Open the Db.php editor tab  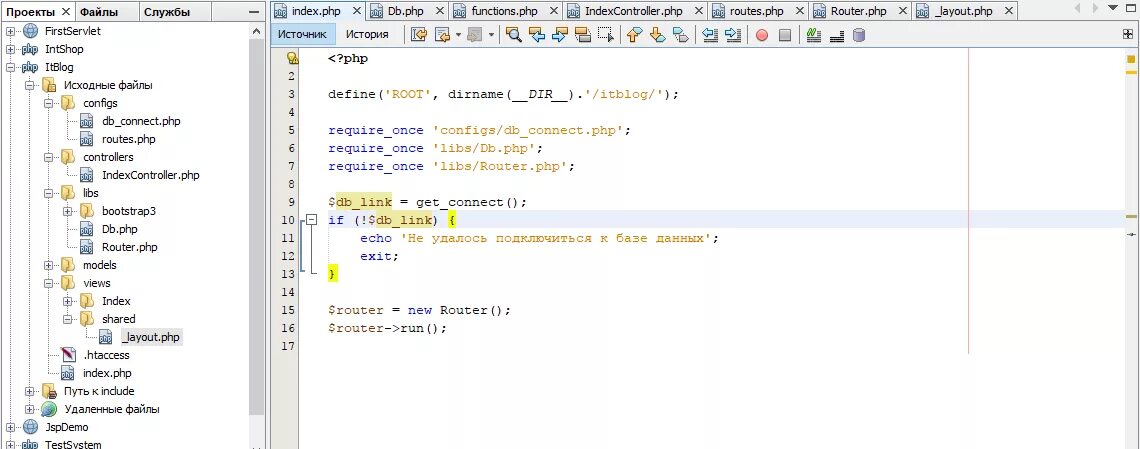click(407, 11)
